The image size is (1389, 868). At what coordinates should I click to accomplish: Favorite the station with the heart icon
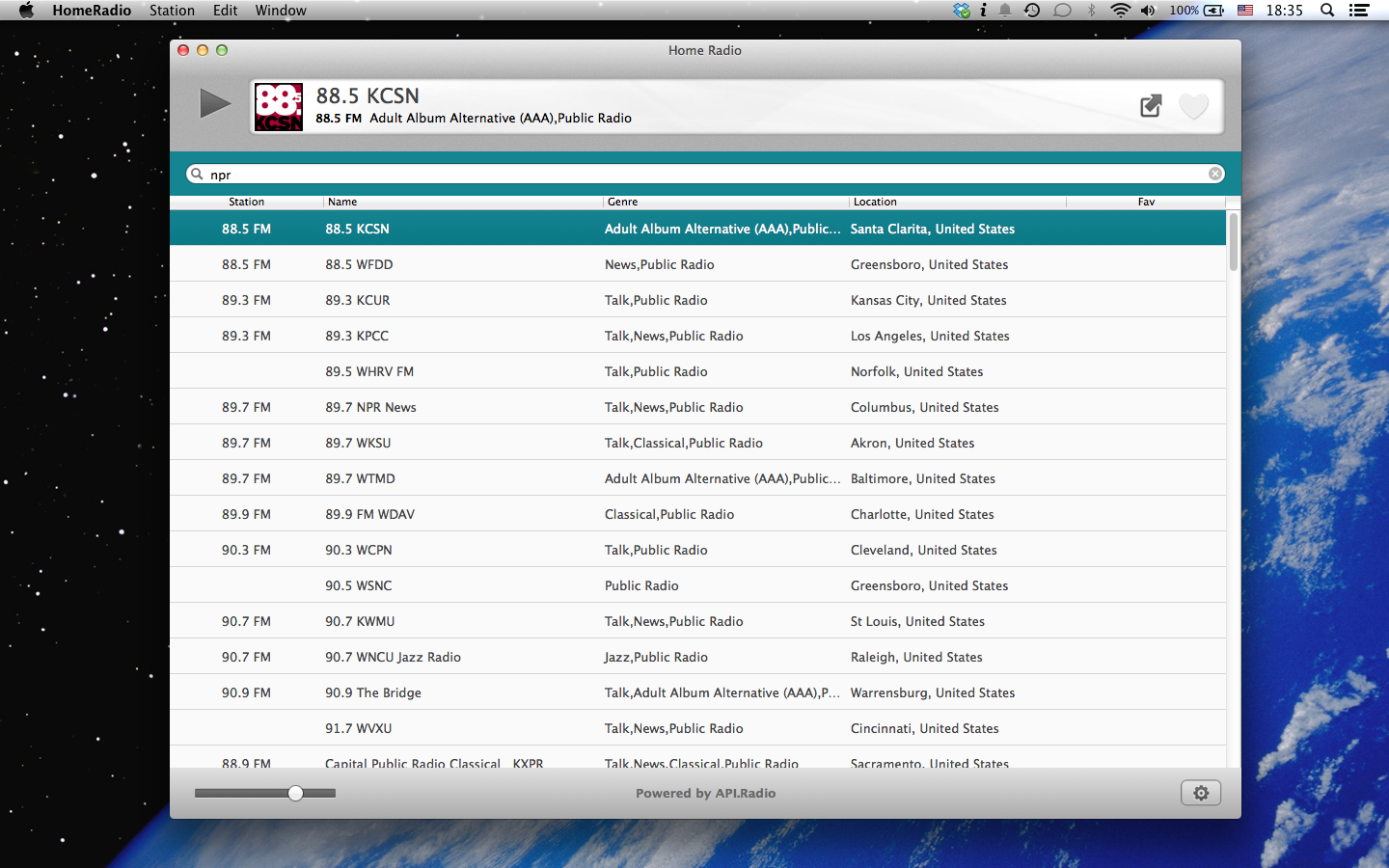tap(1193, 106)
